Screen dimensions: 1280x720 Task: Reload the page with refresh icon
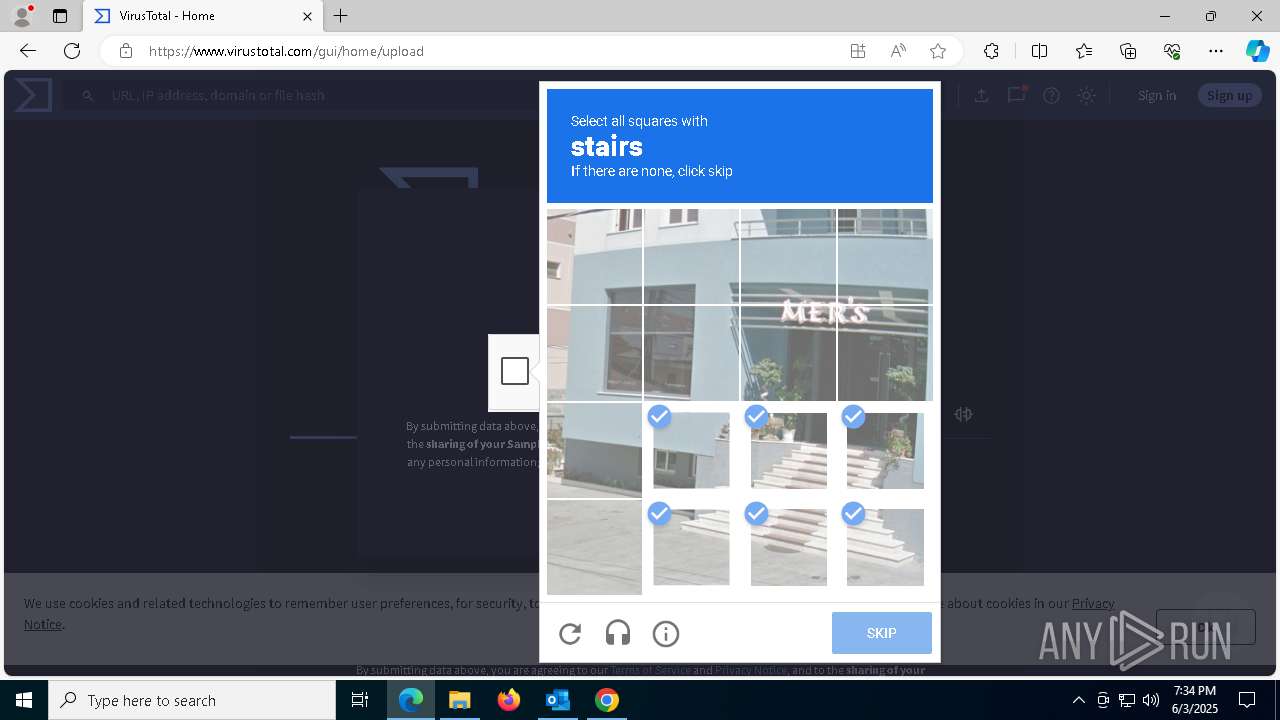tap(72, 51)
